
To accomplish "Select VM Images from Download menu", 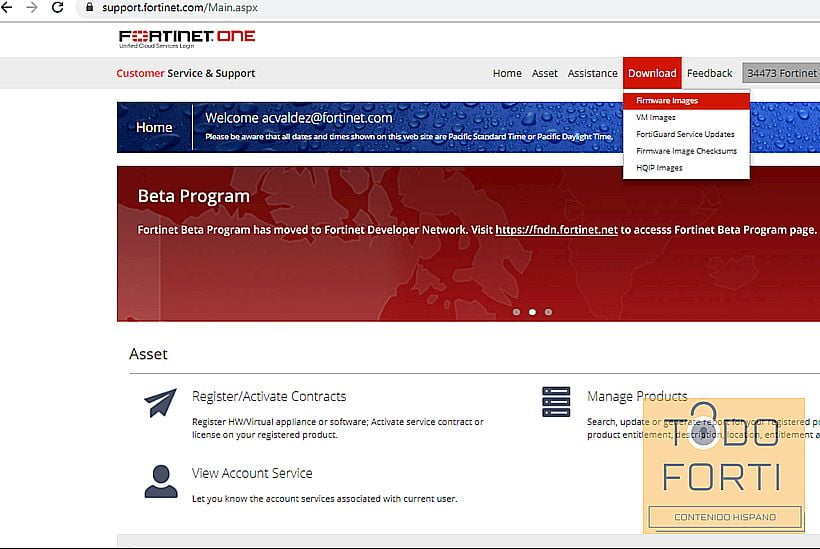I will pos(686,117).
